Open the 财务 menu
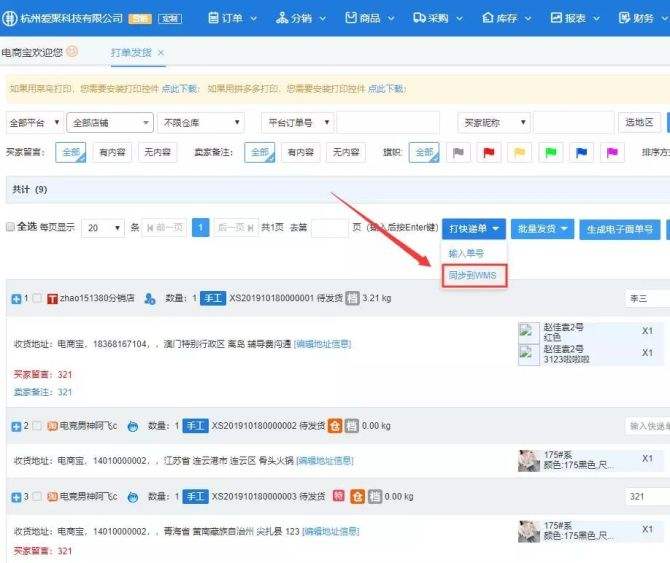This screenshot has height=563, width=670. click(643, 18)
